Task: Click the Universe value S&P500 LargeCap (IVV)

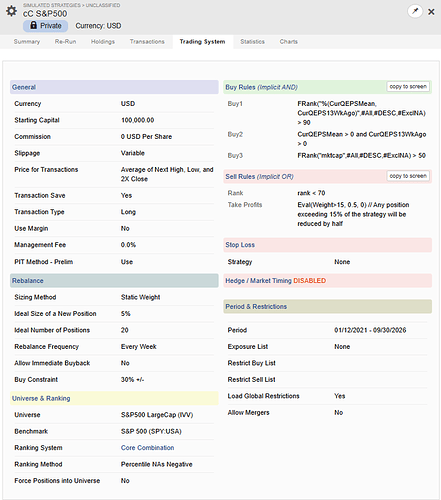Action: (x=157, y=415)
